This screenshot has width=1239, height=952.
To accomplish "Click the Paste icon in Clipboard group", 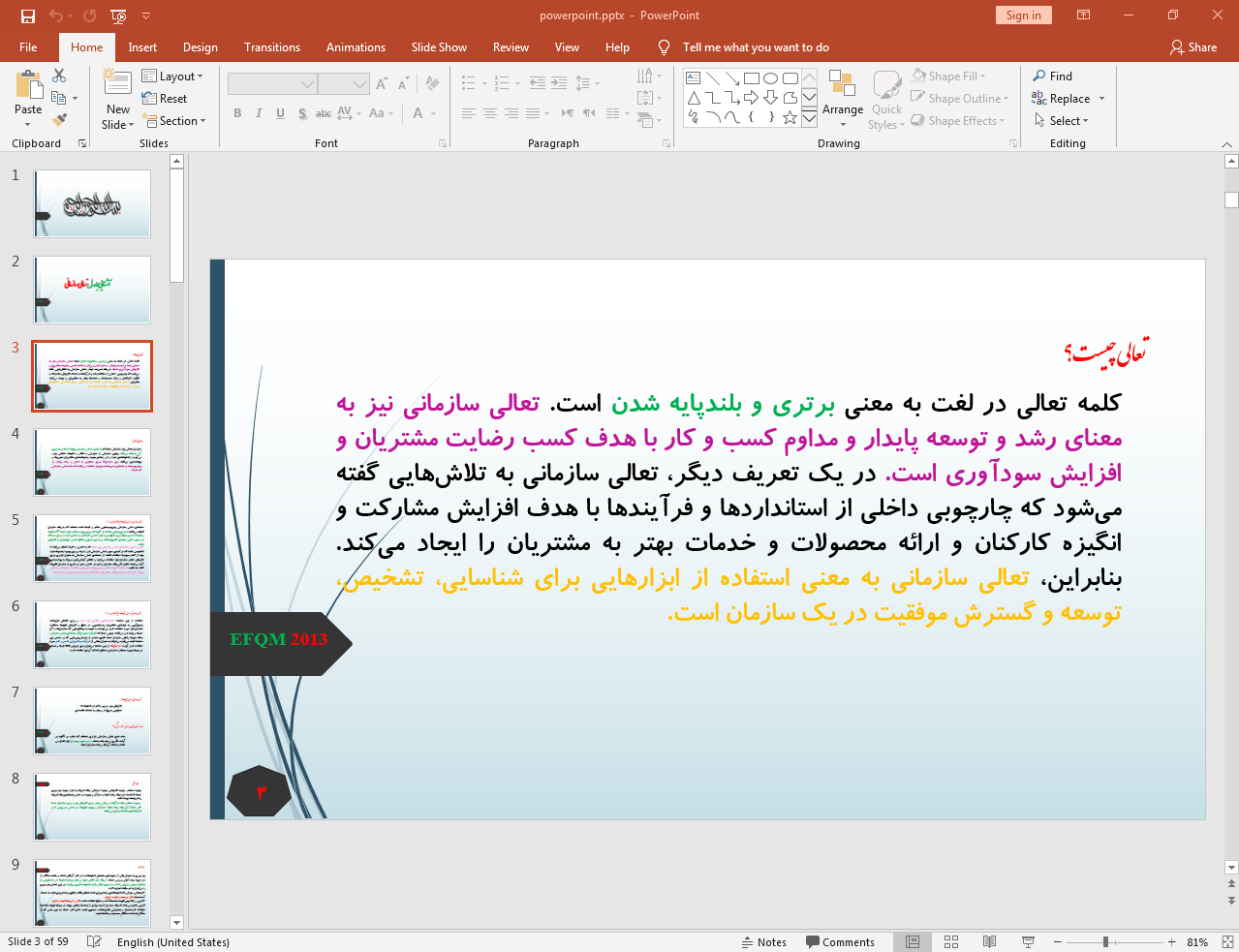I will point(28,89).
